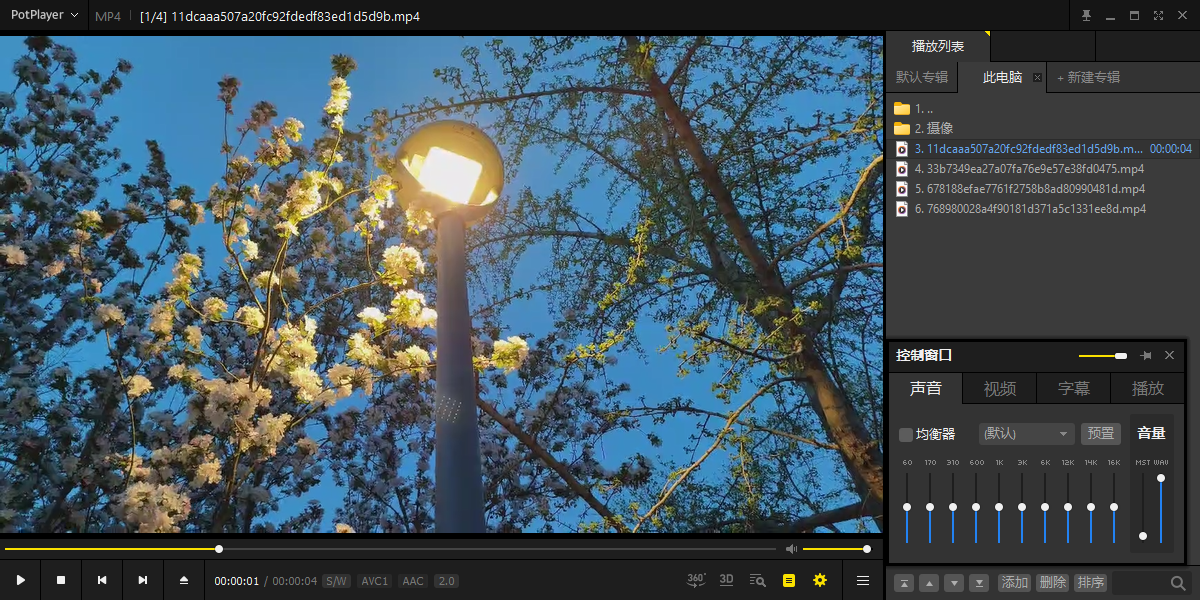Toggle the yellow playlist panel button

pyautogui.click(x=789, y=580)
